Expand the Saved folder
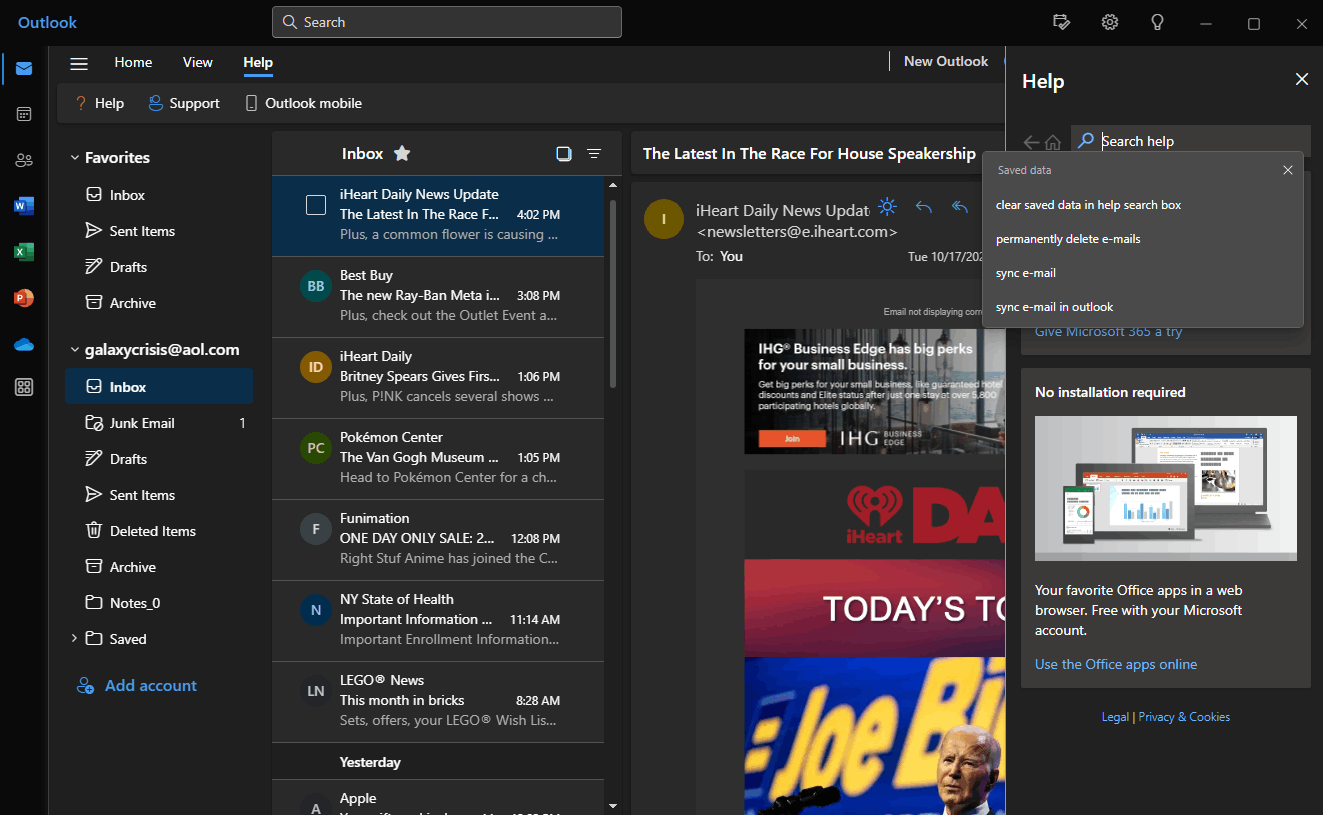1323x815 pixels. click(74, 638)
